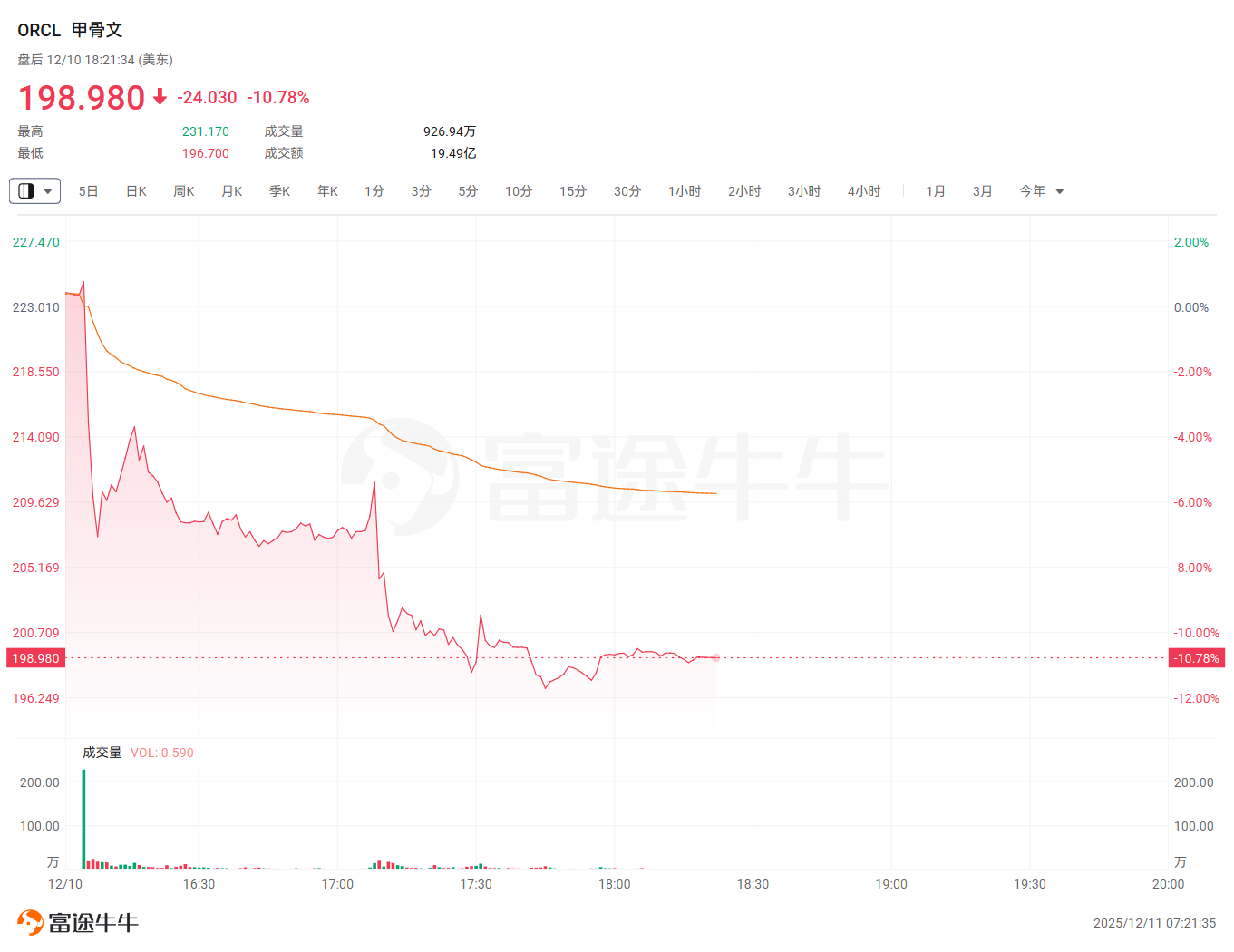Select the 15分 interval

pyautogui.click(x=573, y=191)
